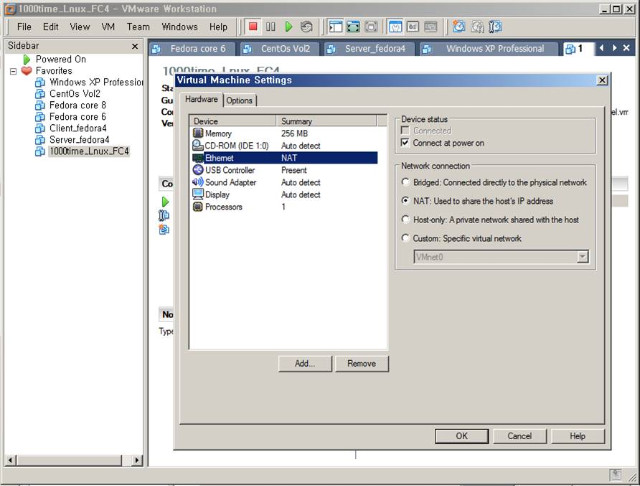This screenshot has width=640, height=486.
Task: Click the CD-ROM device icon
Action: [198, 146]
